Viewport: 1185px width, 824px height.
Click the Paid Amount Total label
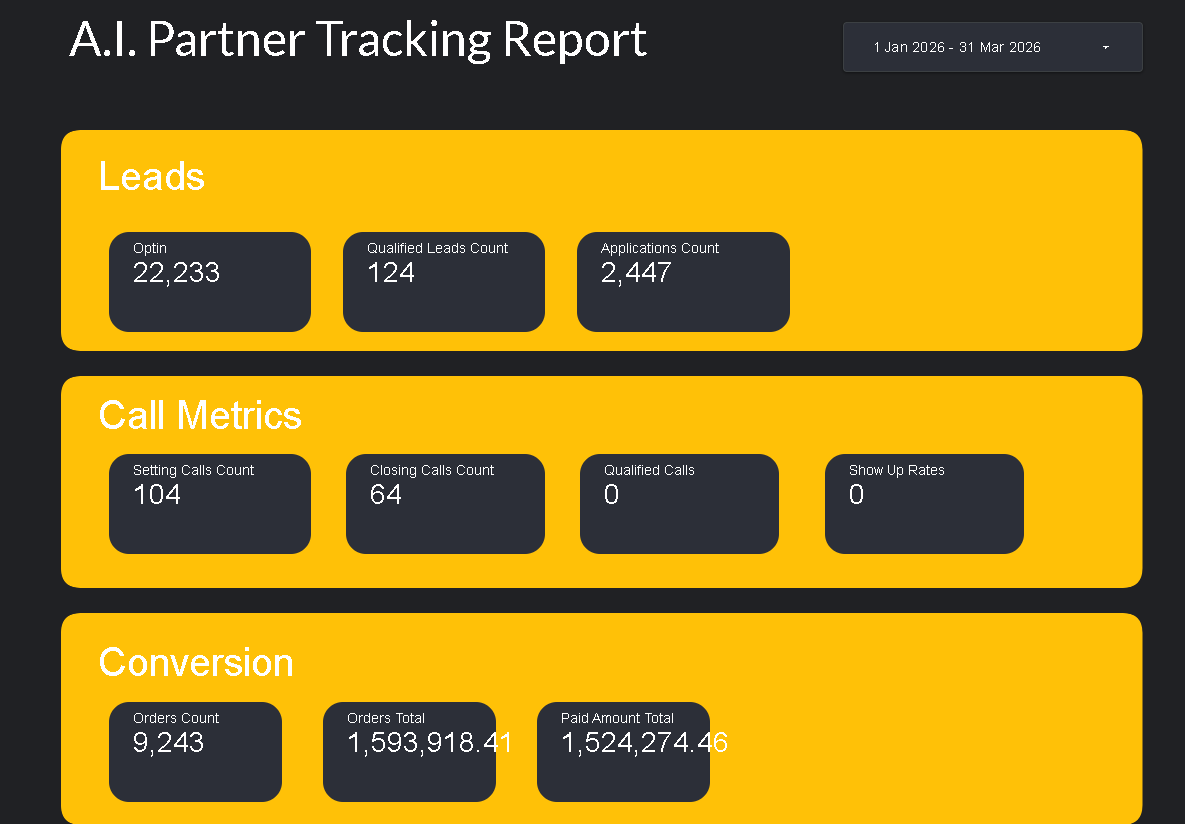click(x=617, y=718)
